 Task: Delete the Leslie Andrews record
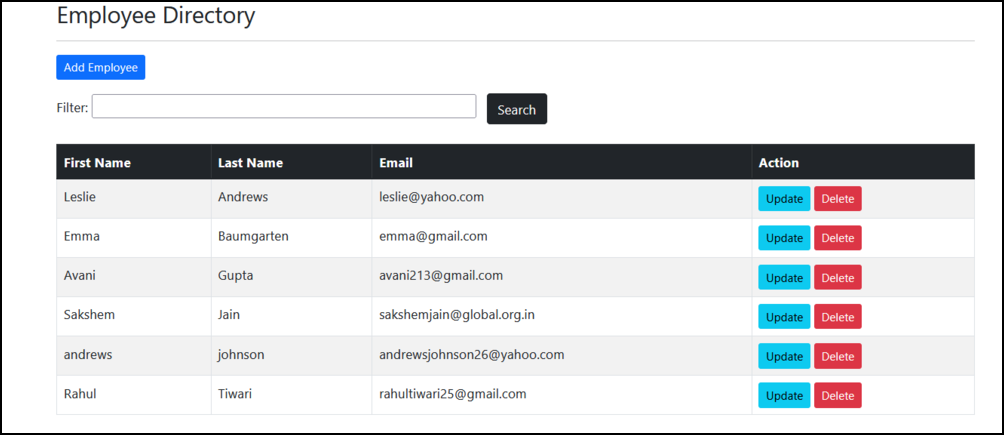point(838,199)
